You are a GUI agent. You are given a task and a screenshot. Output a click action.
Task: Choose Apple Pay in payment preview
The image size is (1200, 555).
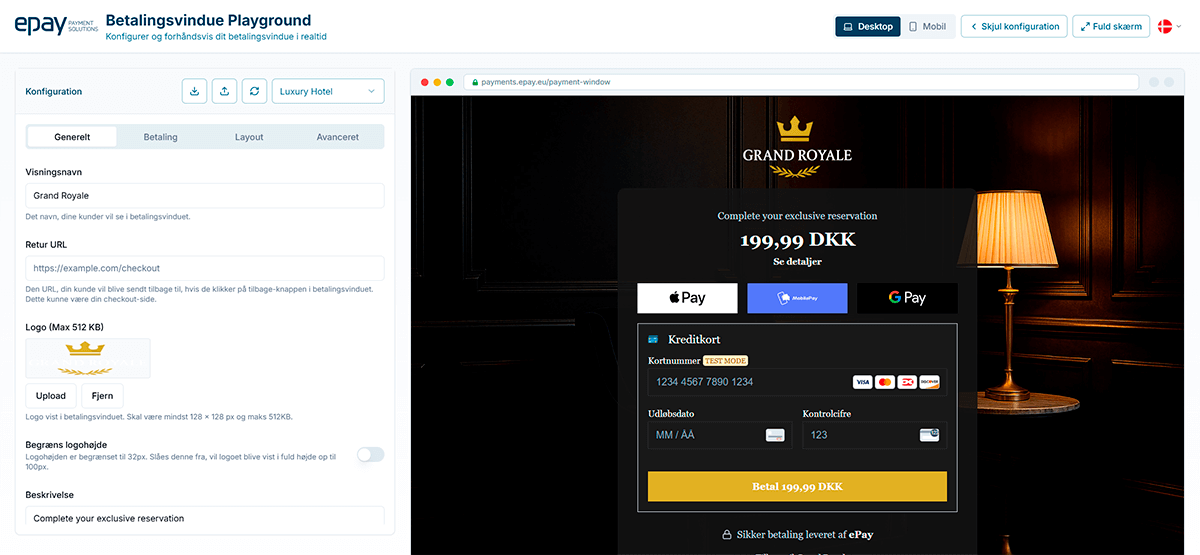coord(687,298)
